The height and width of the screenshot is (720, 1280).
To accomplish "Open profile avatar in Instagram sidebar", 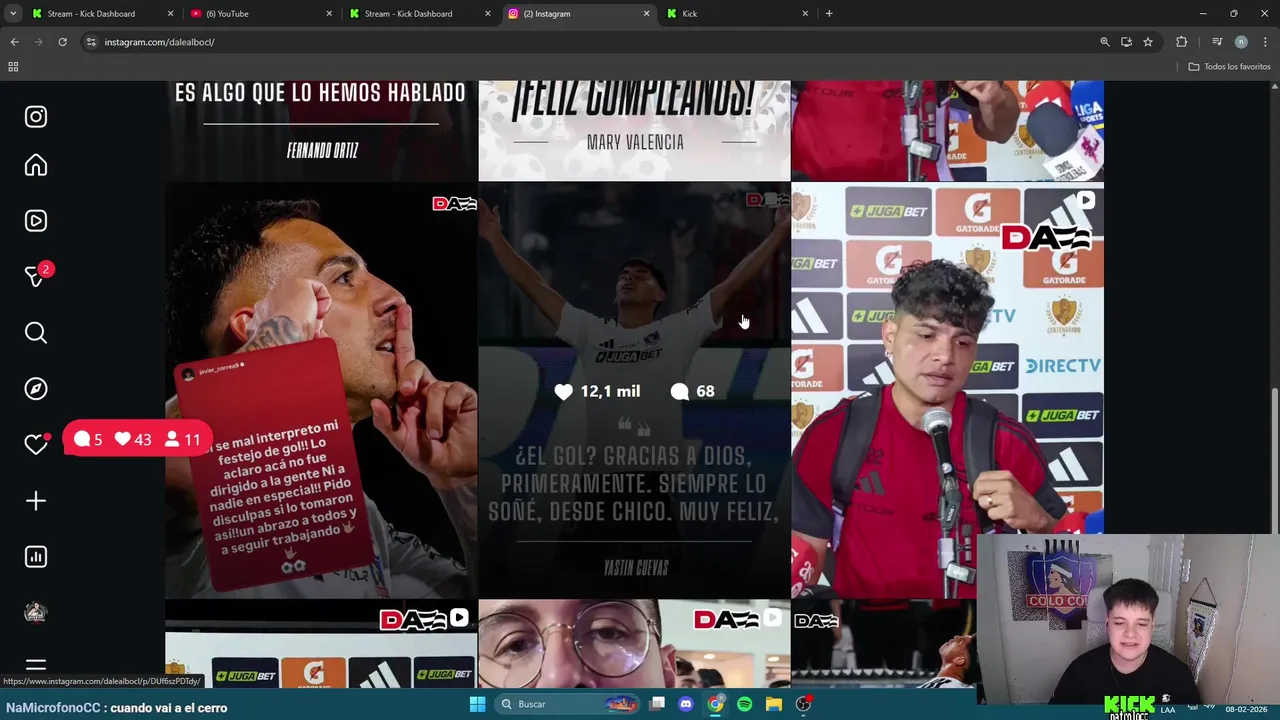I will pos(36,613).
